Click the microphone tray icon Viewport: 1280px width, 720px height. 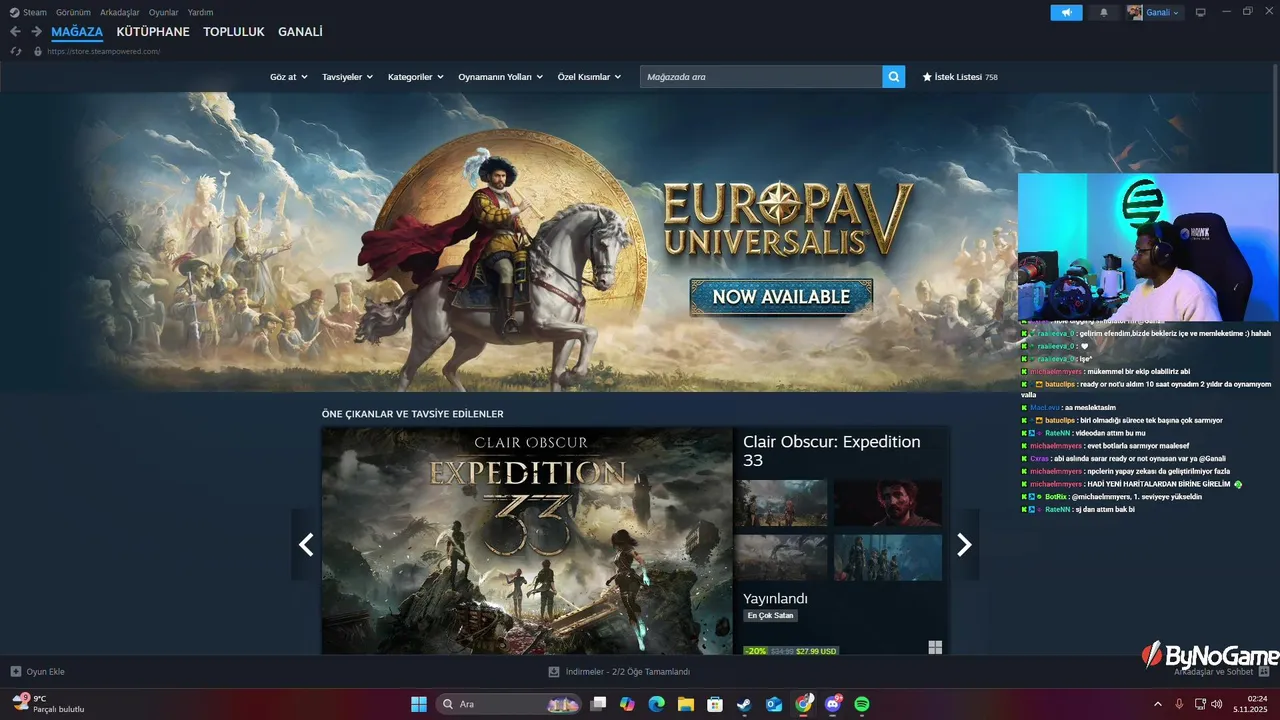point(1179,704)
